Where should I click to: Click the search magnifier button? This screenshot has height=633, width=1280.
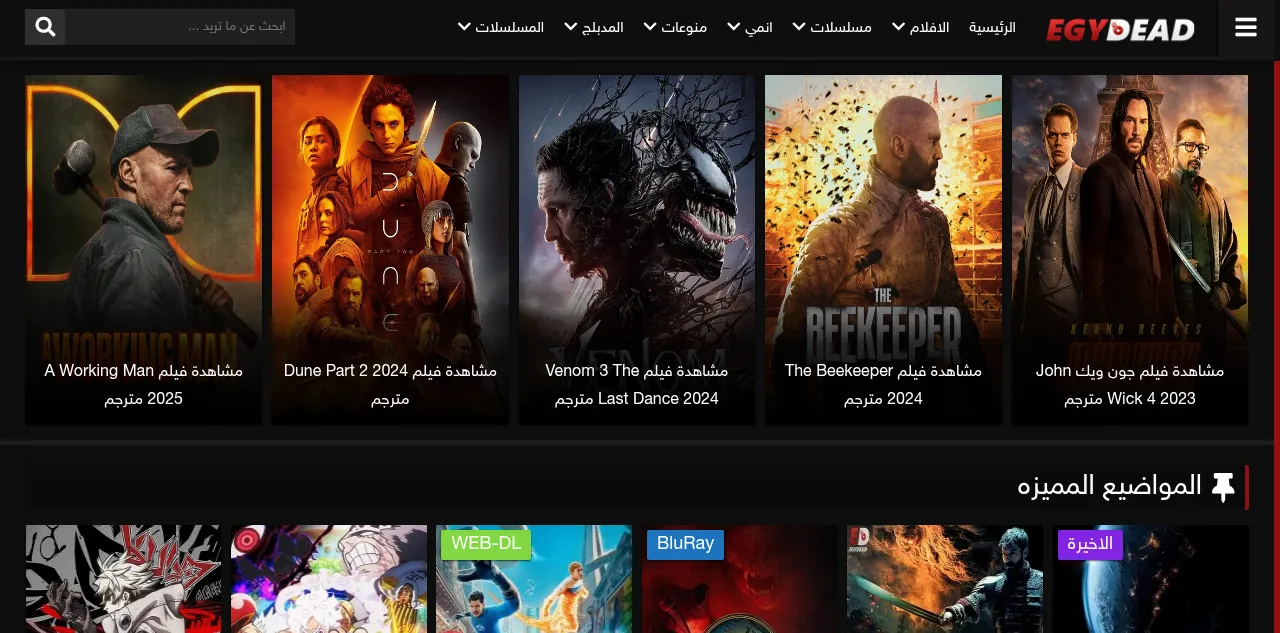(x=45, y=27)
